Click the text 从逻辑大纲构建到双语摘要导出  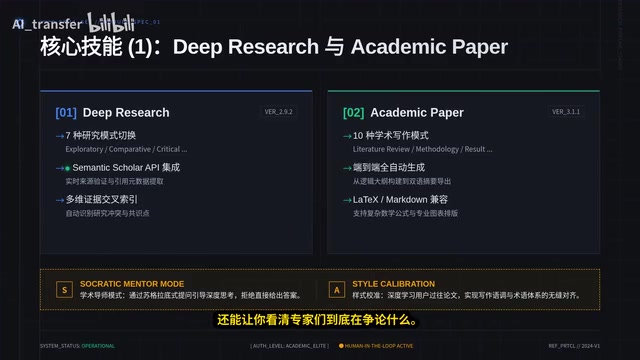coord(402,181)
